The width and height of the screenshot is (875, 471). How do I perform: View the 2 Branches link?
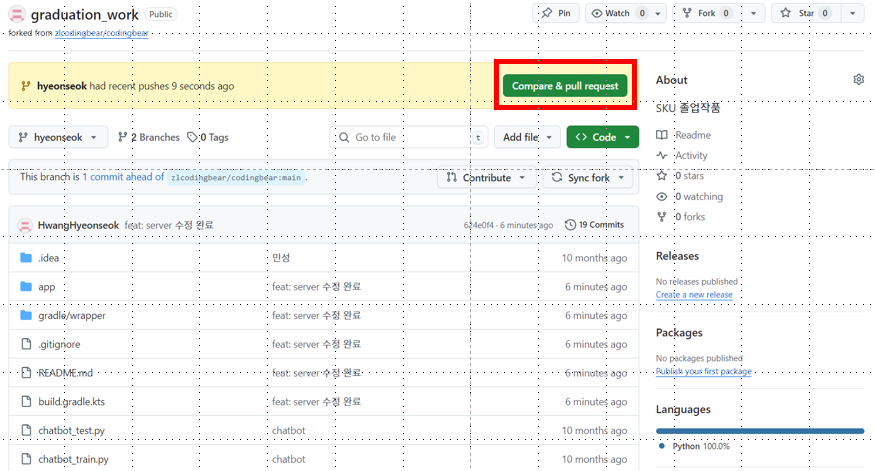tap(149, 137)
